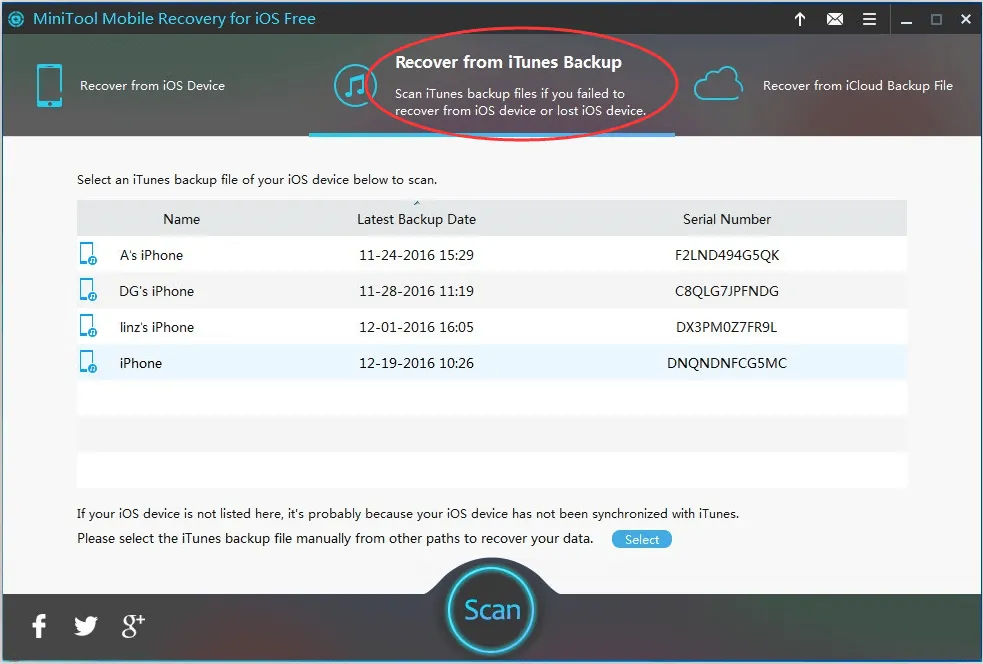Select the linz's iPhone backup name

(x=157, y=327)
